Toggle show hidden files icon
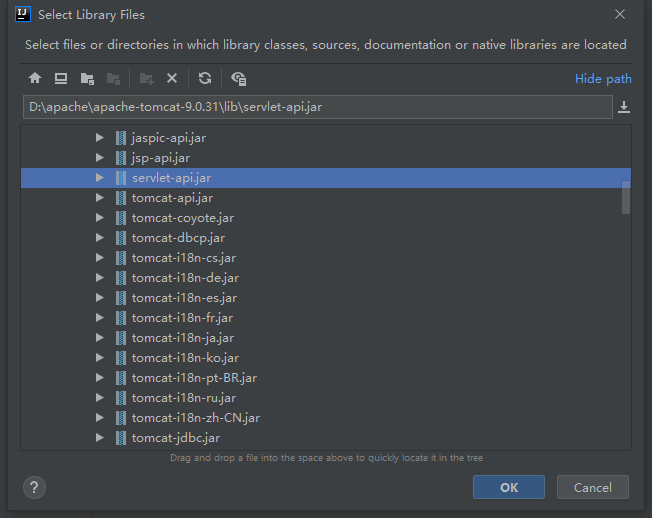 [239, 79]
